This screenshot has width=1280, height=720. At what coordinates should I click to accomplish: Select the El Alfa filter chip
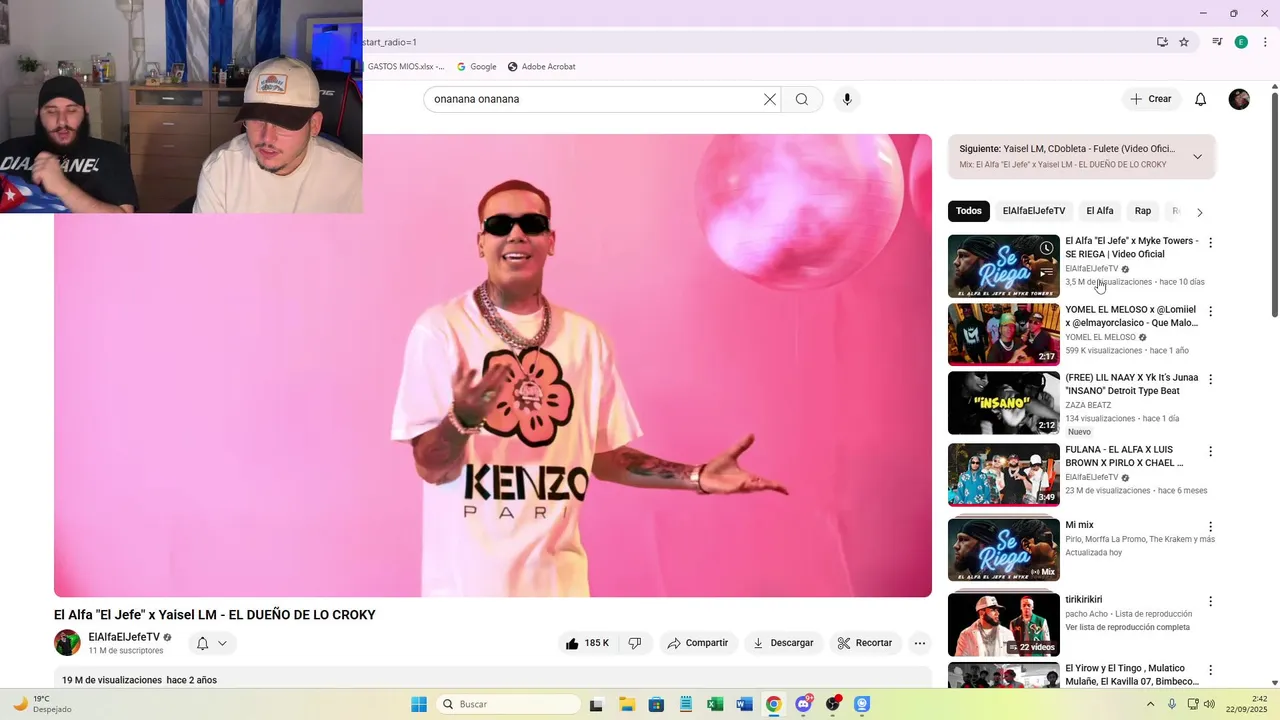1100,211
